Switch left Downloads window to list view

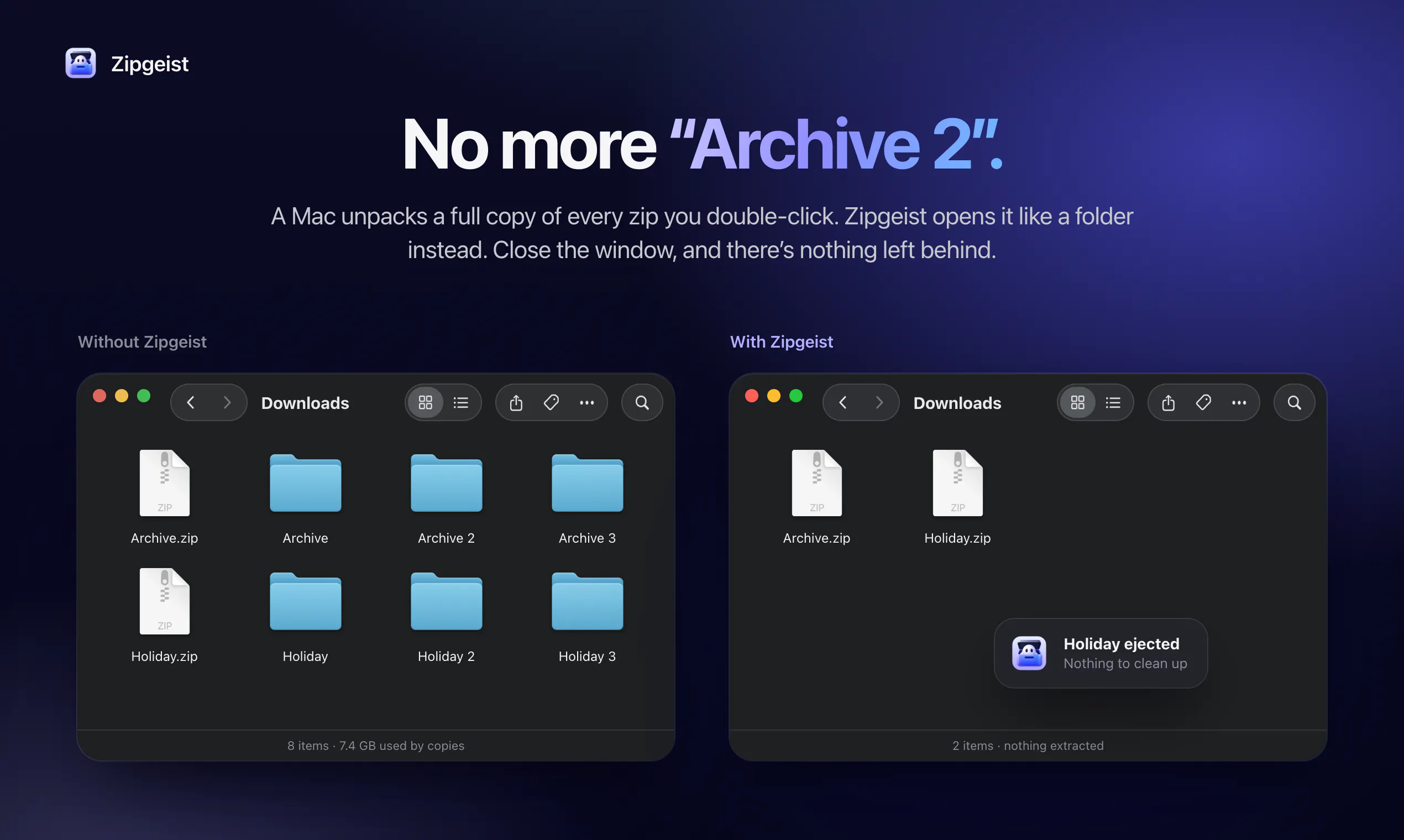461,402
